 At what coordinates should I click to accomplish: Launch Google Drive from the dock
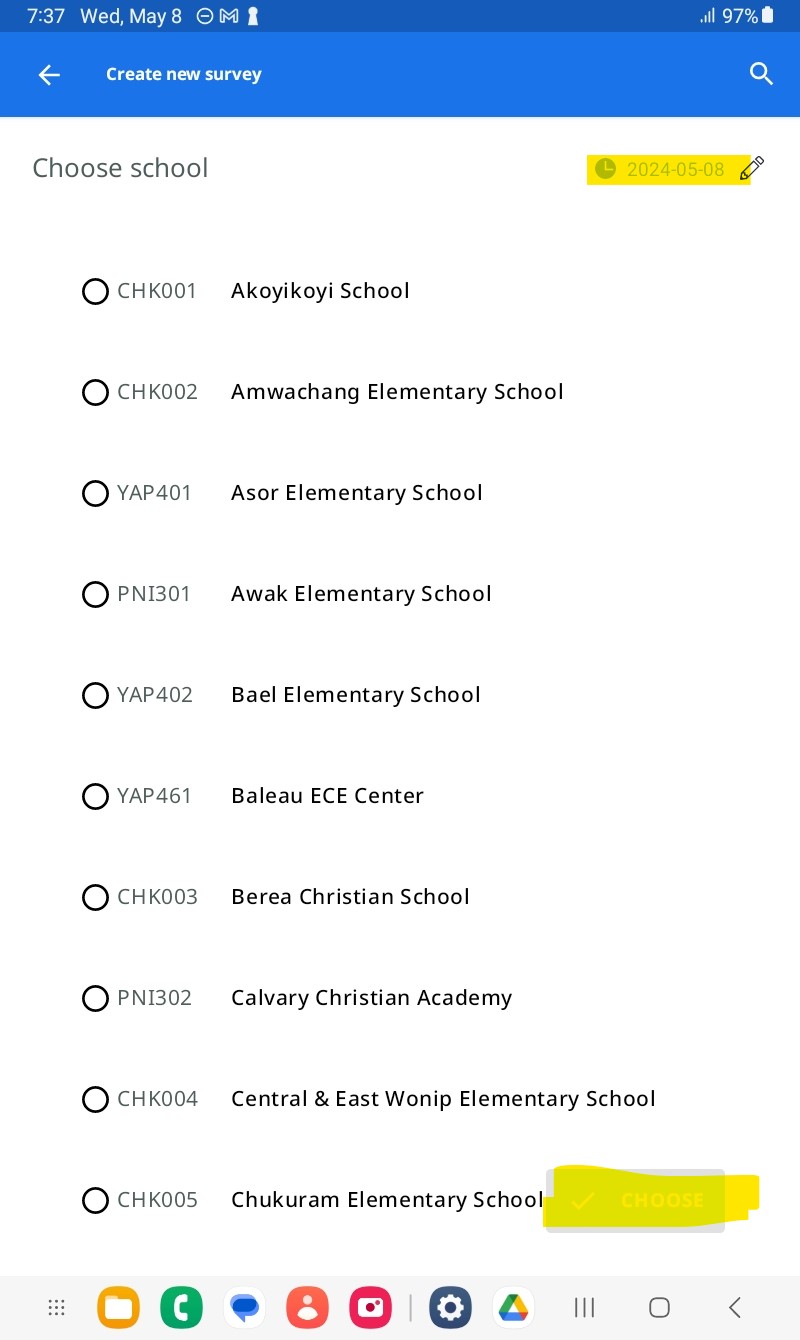[513, 1307]
